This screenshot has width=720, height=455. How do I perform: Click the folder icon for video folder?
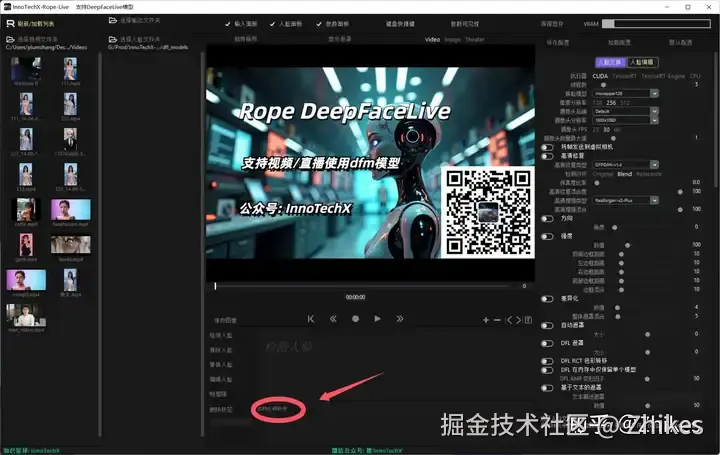10,39
